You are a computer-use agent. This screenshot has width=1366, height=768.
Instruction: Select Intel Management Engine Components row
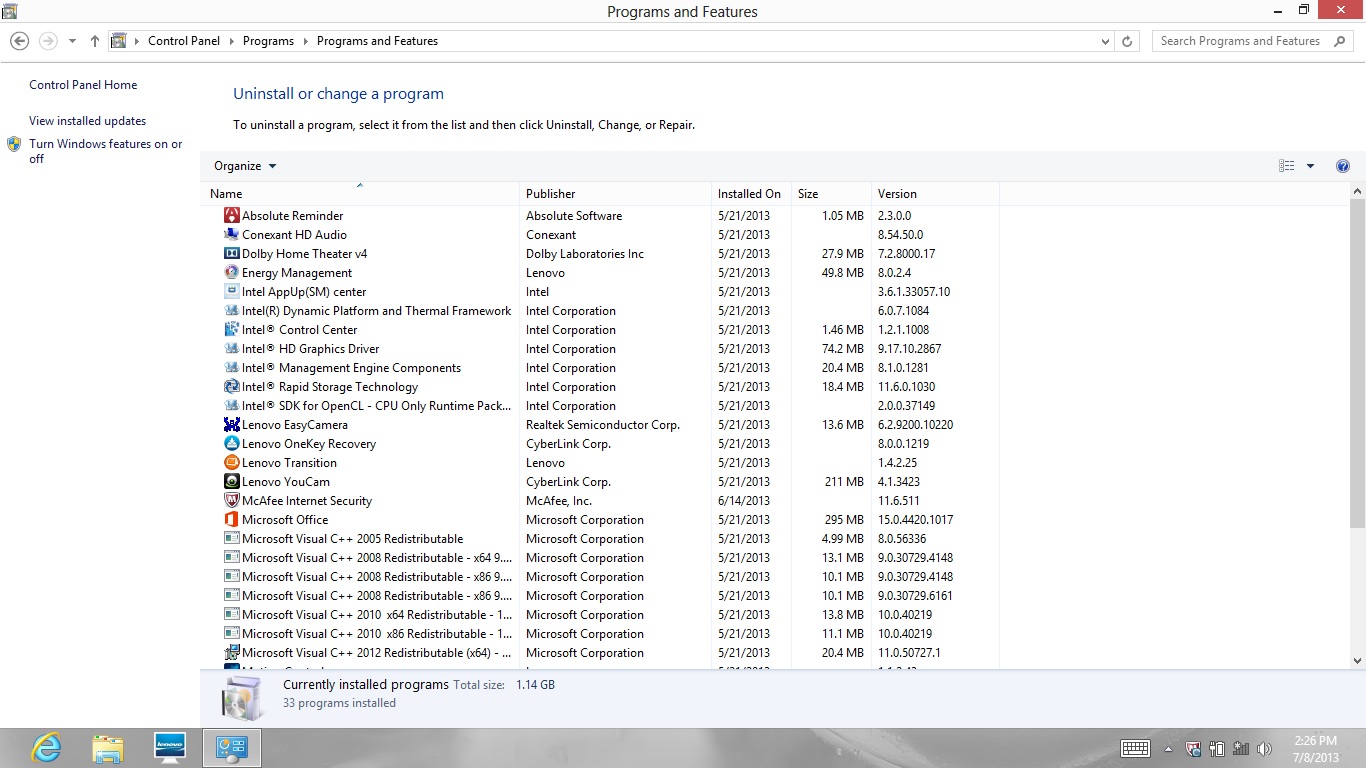pyautogui.click(x=610, y=368)
